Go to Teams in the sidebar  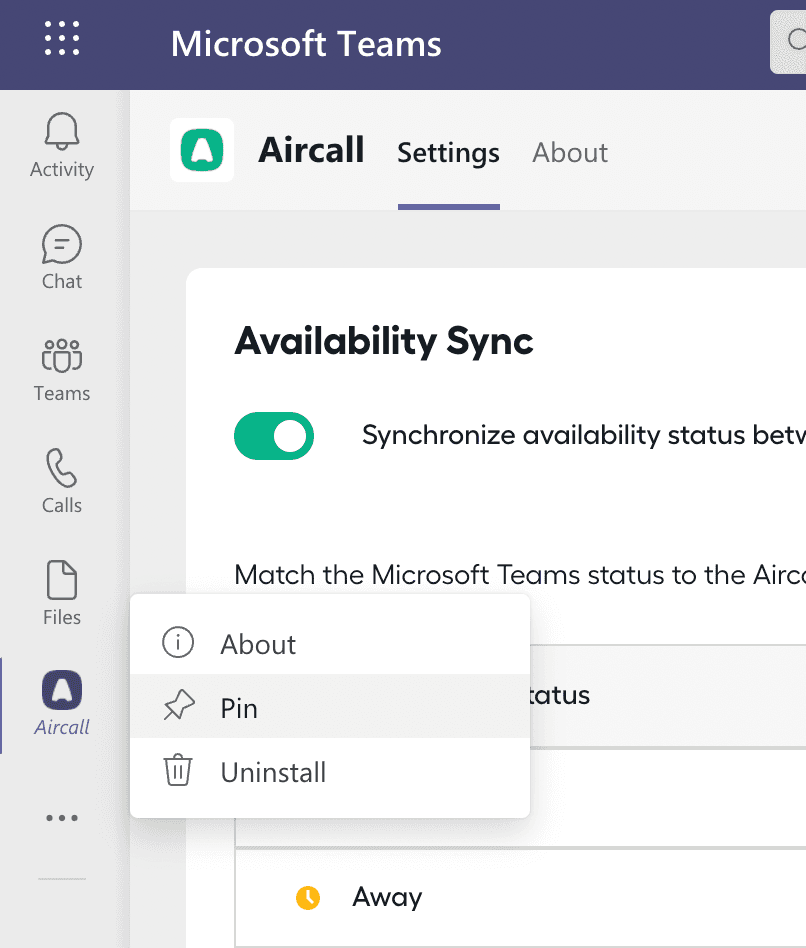coord(62,369)
